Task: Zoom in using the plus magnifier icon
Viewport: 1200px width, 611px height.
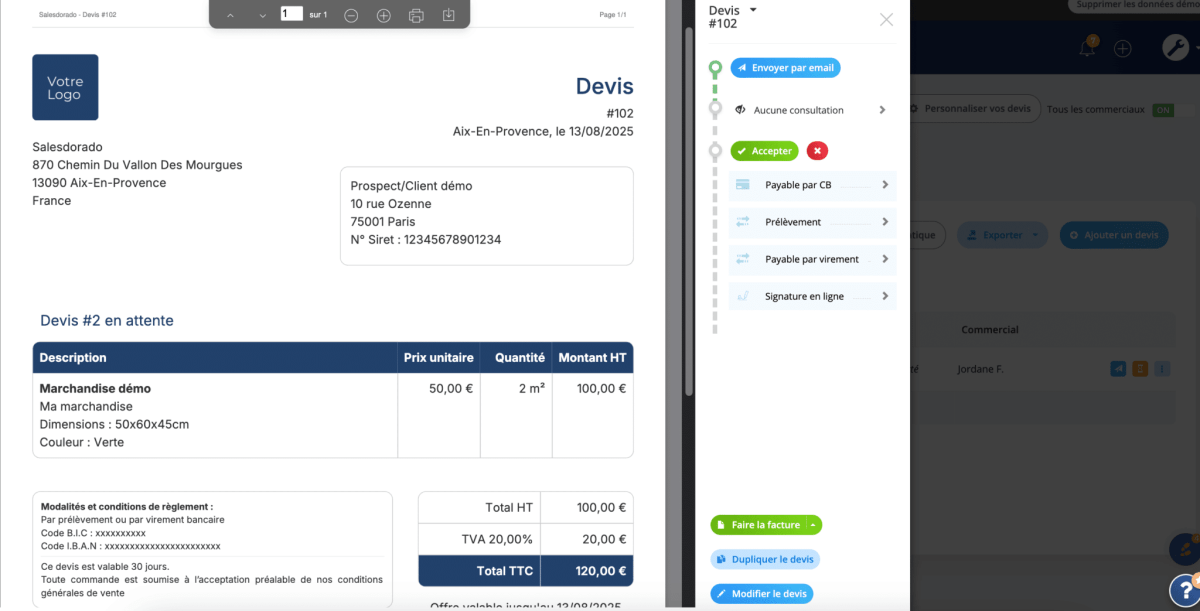Action: click(384, 15)
